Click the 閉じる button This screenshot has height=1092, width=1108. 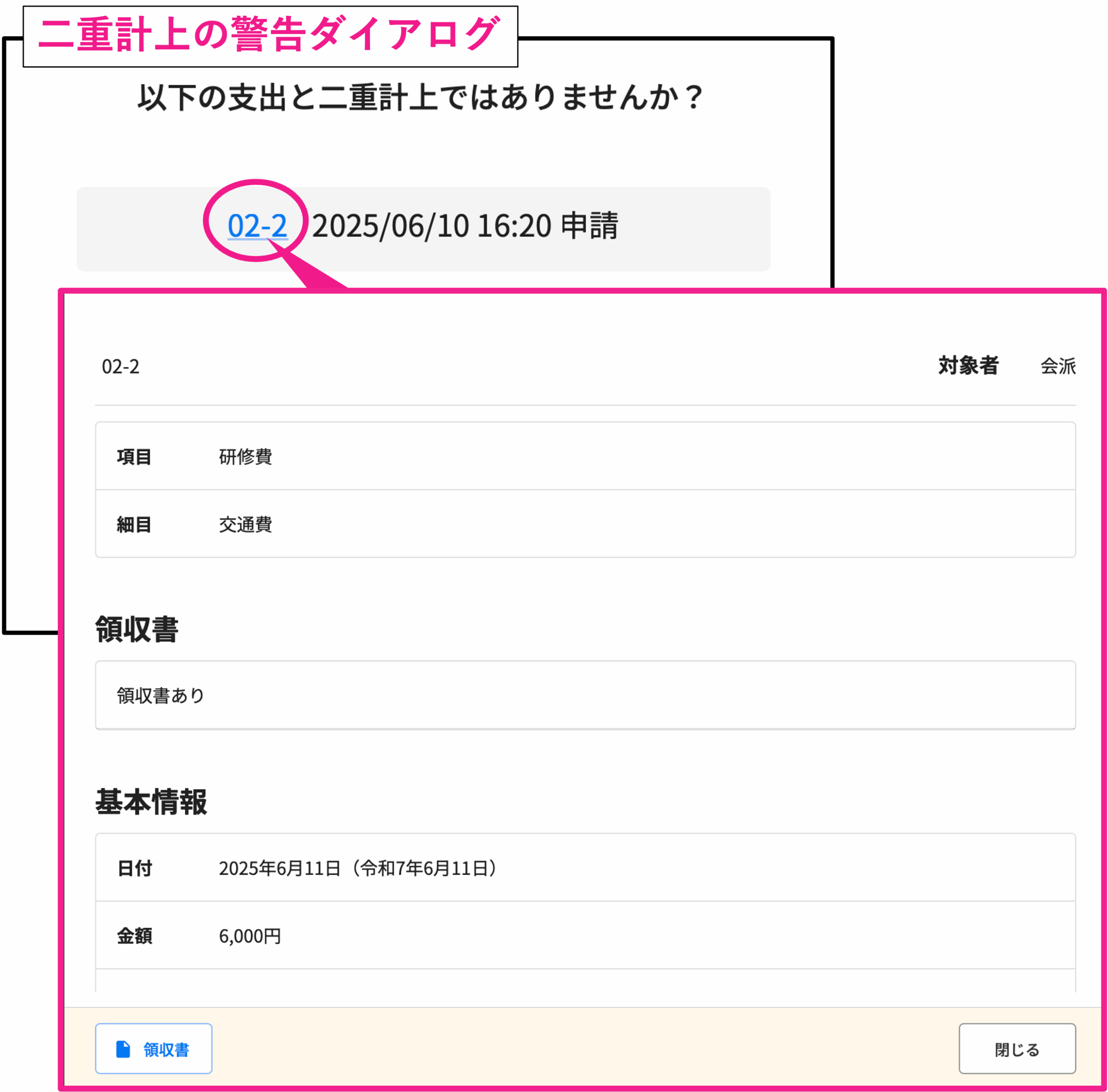point(1017,1048)
